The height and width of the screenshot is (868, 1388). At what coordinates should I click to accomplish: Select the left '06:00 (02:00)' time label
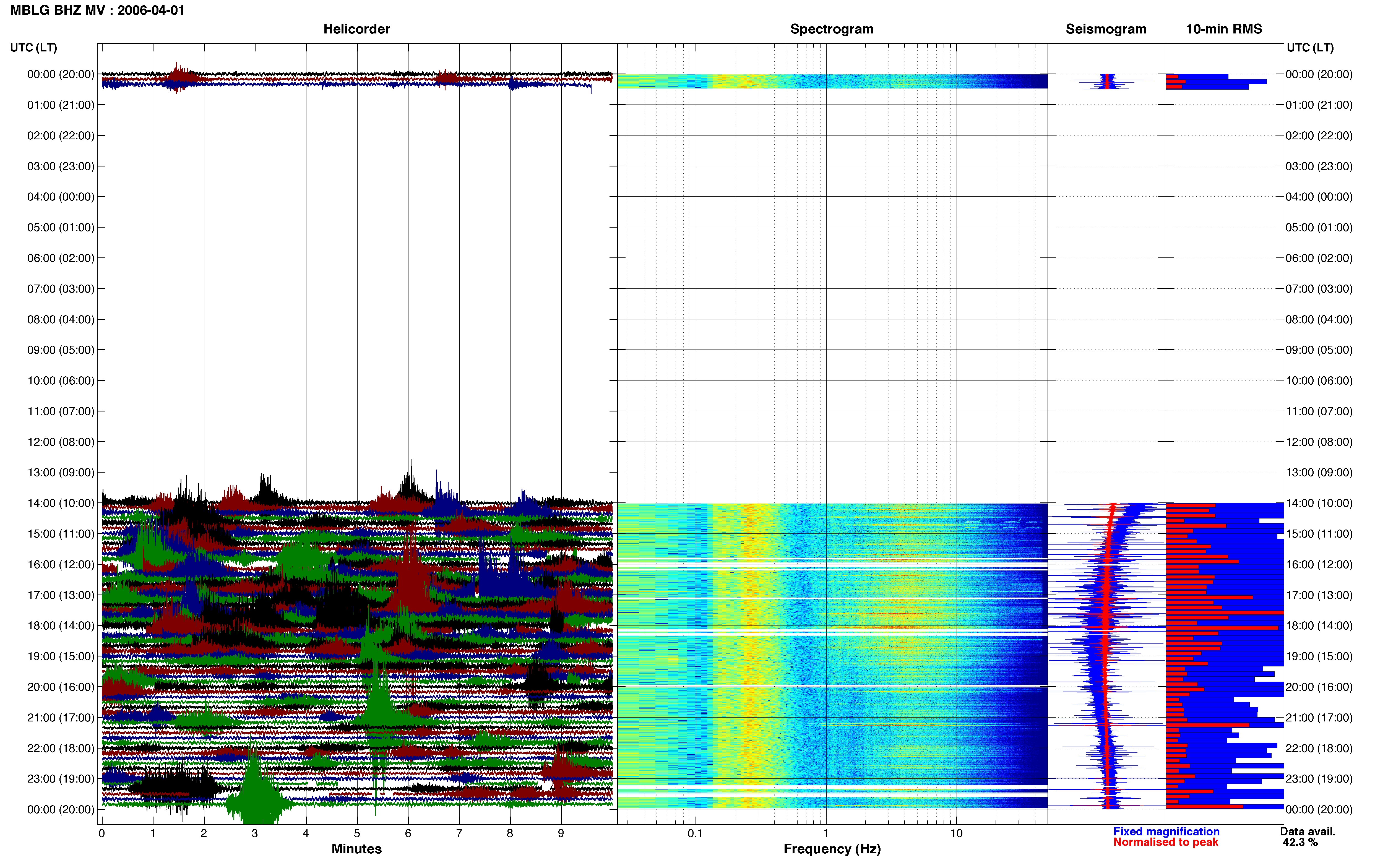click(x=61, y=258)
